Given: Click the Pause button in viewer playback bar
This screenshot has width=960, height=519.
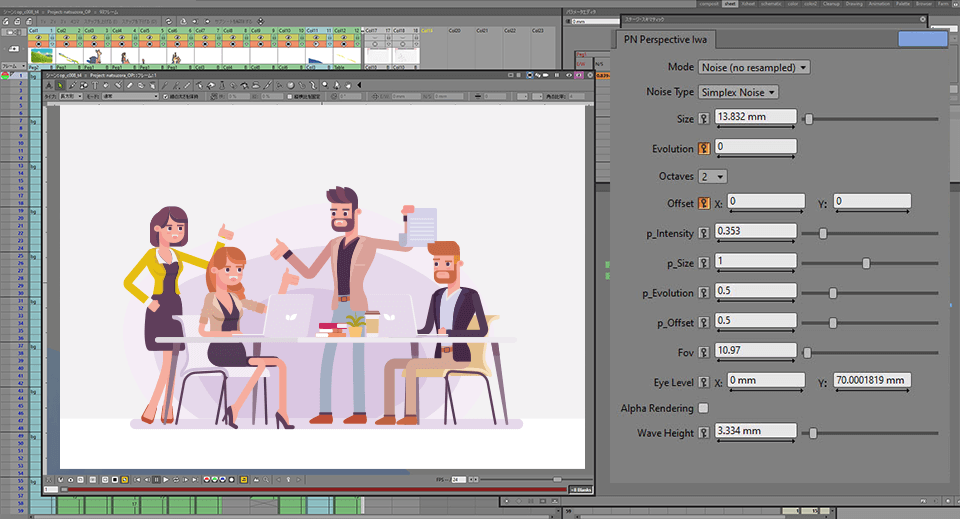Looking at the screenshot, I should (x=156, y=480).
